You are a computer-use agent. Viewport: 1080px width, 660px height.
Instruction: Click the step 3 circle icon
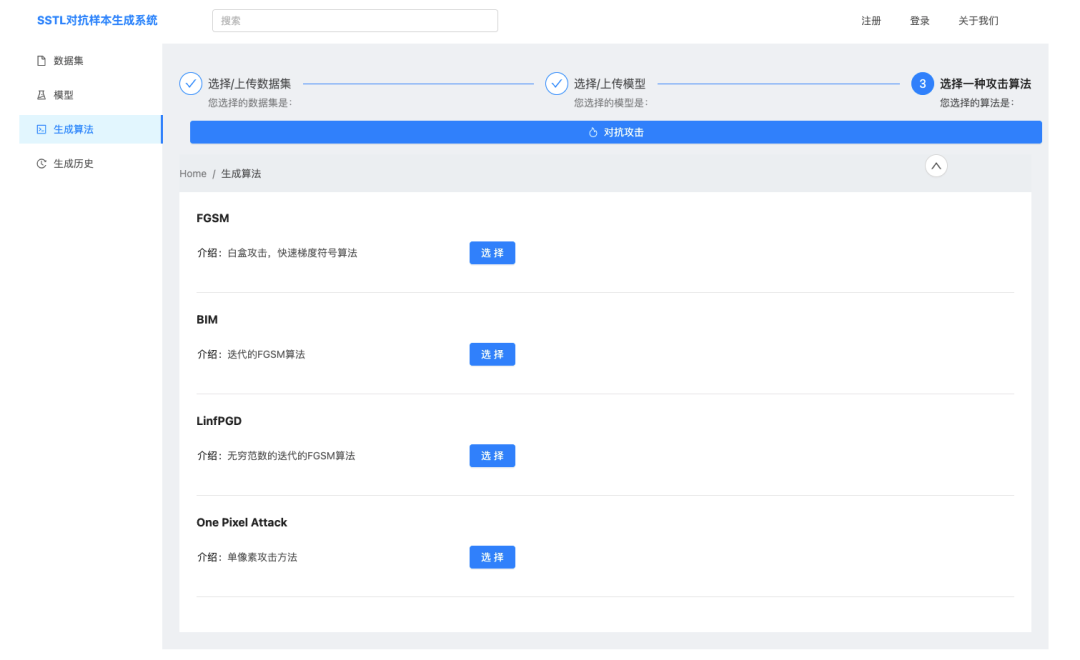pos(922,83)
